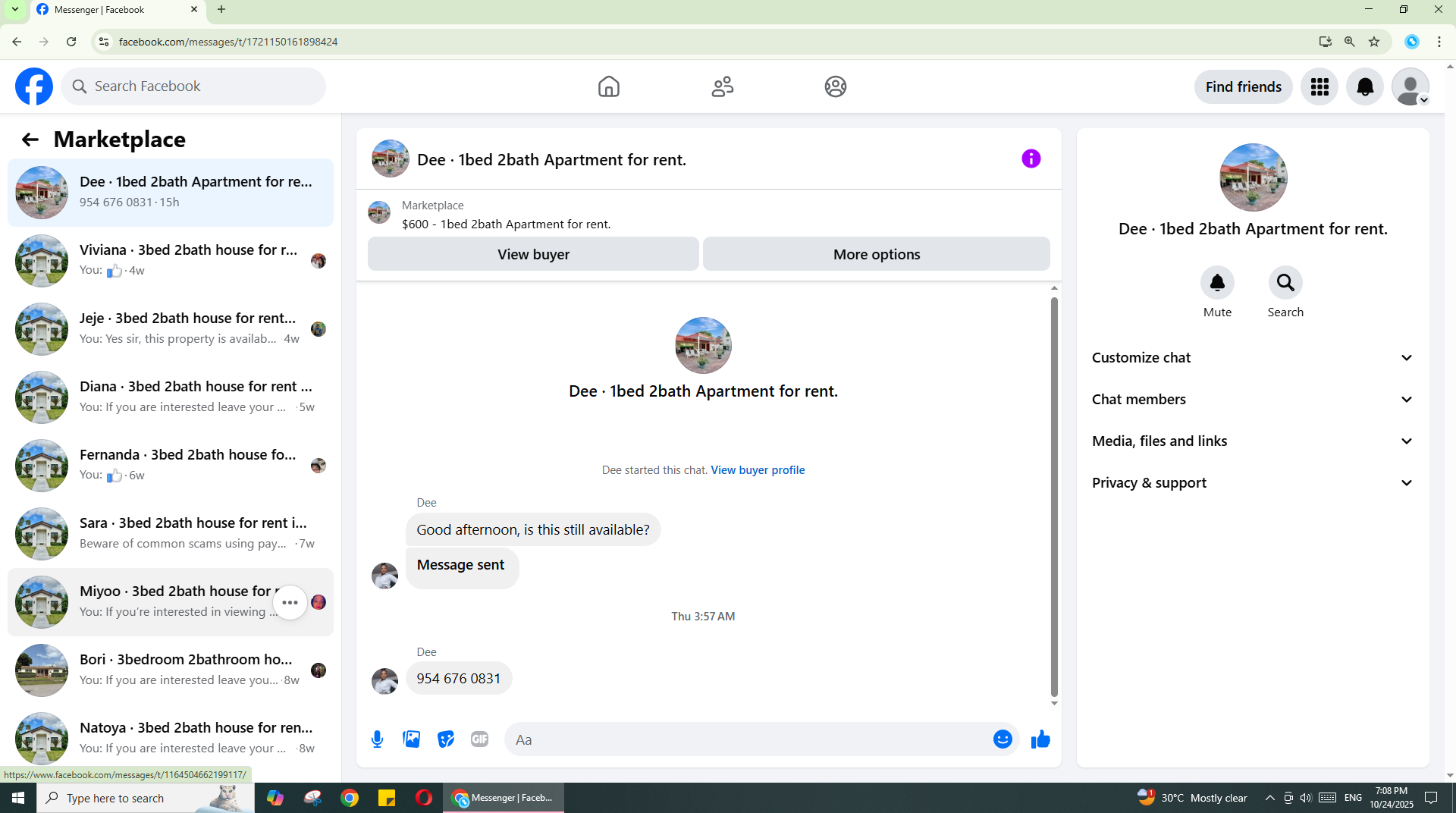Open Sticky Notes from the taskbar
The height and width of the screenshot is (813, 1456).
(x=387, y=798)
